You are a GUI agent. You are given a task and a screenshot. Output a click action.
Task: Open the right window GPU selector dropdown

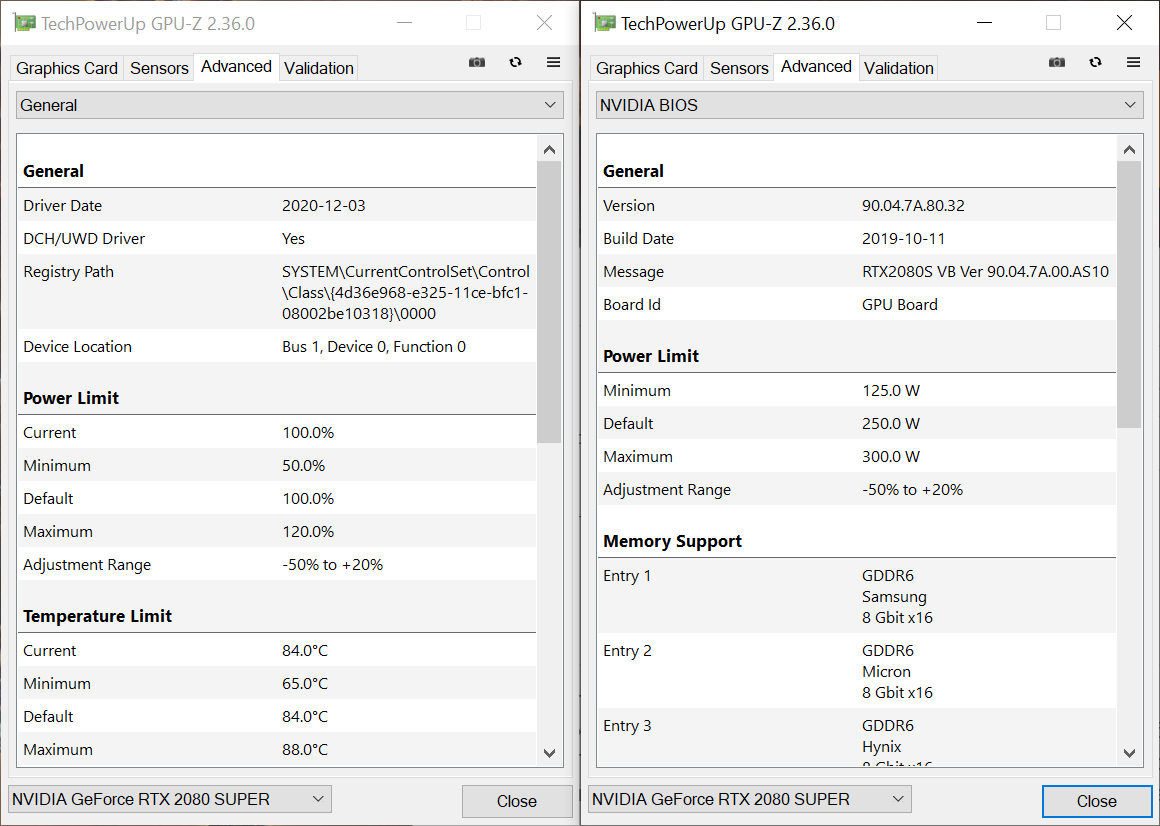click(x=749, y=799)
